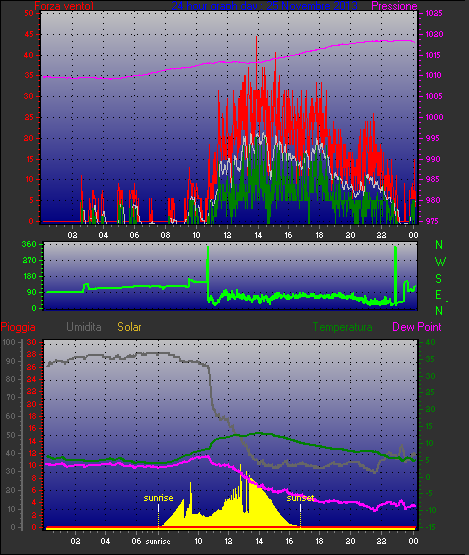Image resolution: width=469 pixels, height=555 pixels.
Task: Select the red 'Pioggia' legend label
Action: (18, 327)
